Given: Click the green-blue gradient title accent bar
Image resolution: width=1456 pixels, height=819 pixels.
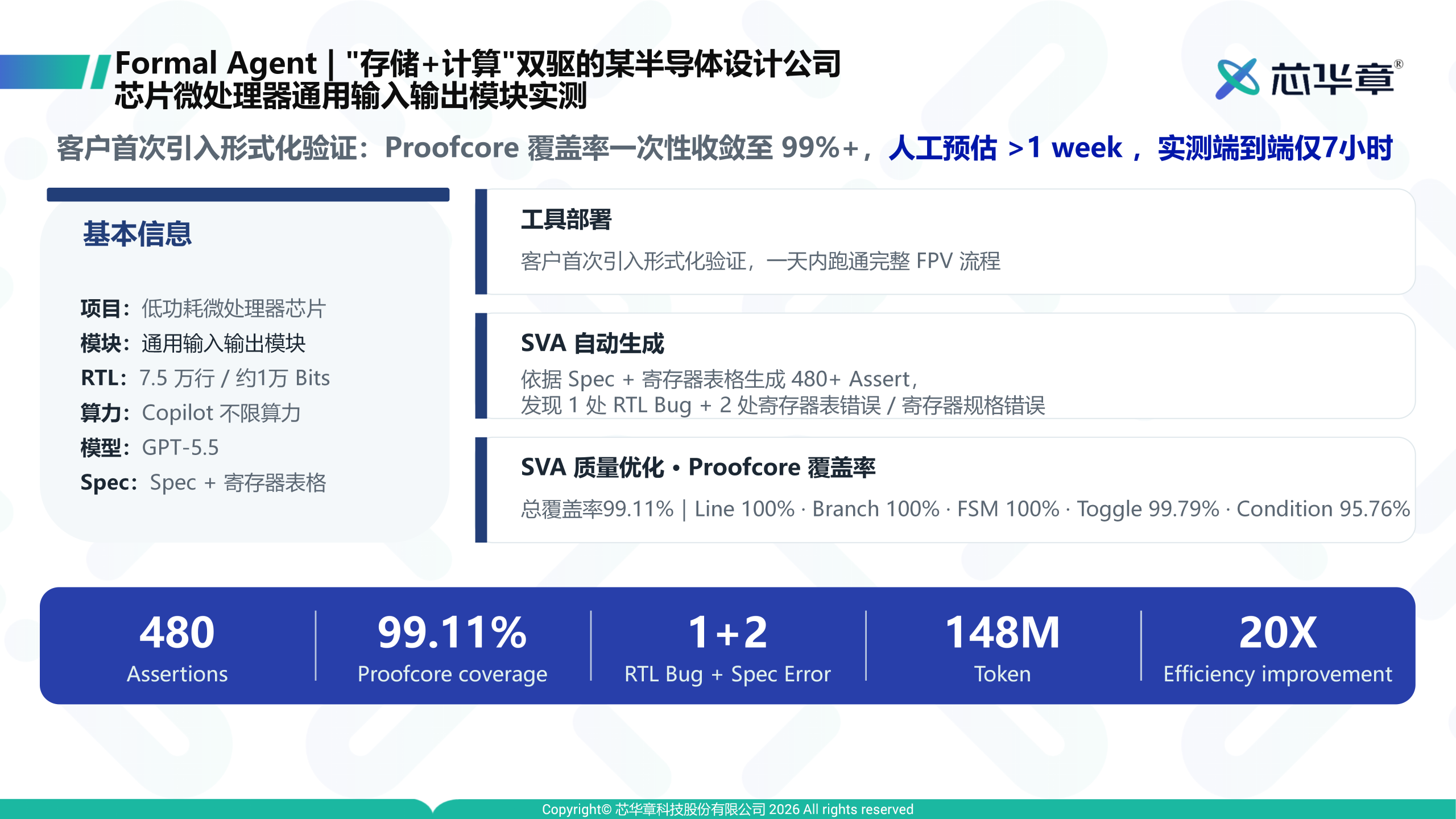Looking at the screenshot, I should [x=55, y=72].
